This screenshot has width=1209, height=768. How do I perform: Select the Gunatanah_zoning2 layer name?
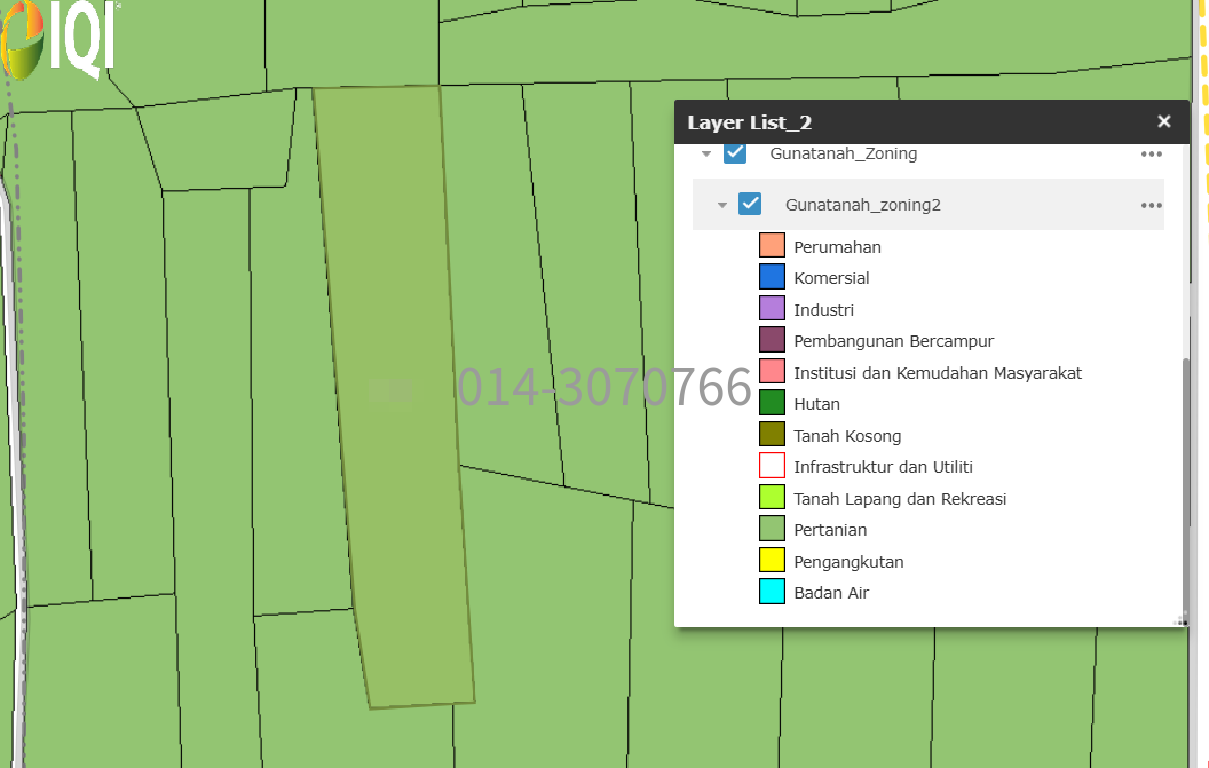(863, 205)
